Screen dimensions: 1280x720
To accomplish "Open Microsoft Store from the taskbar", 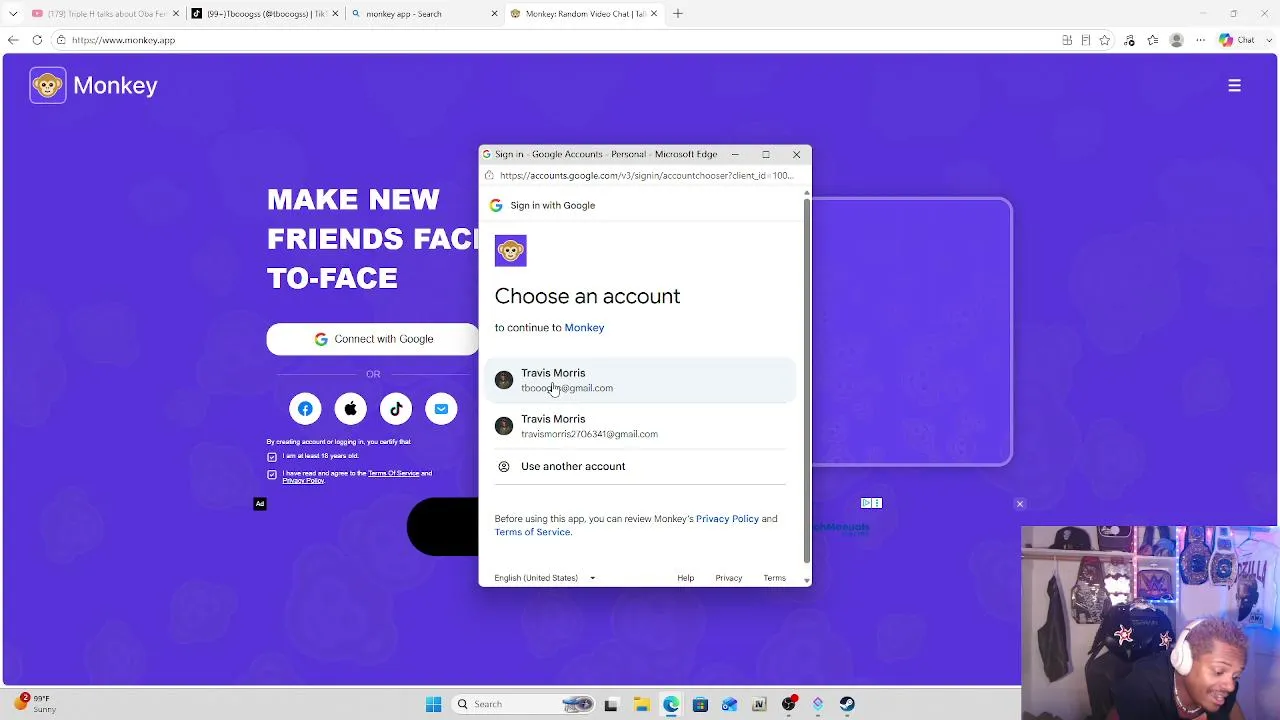I will click(700, 705).
